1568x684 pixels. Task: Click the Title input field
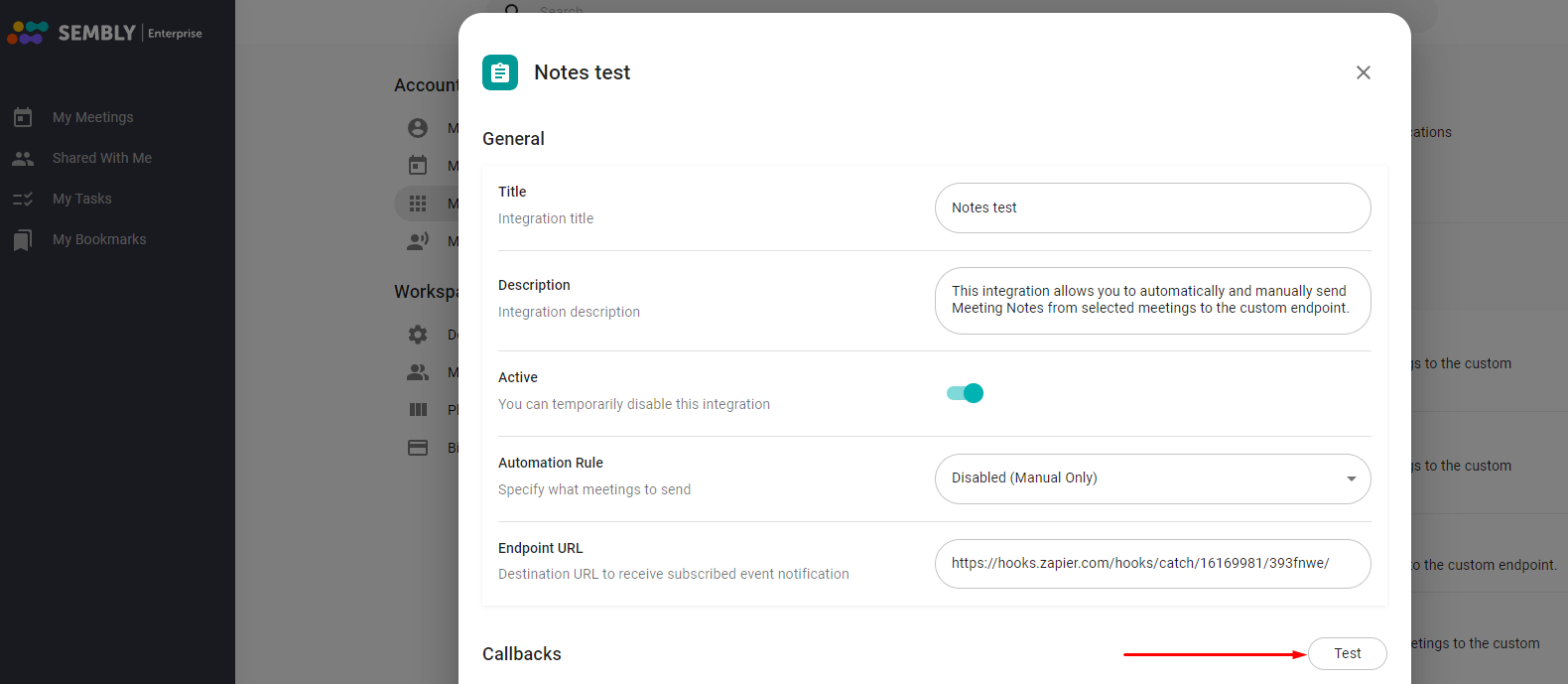click(x=1153, y=207)
